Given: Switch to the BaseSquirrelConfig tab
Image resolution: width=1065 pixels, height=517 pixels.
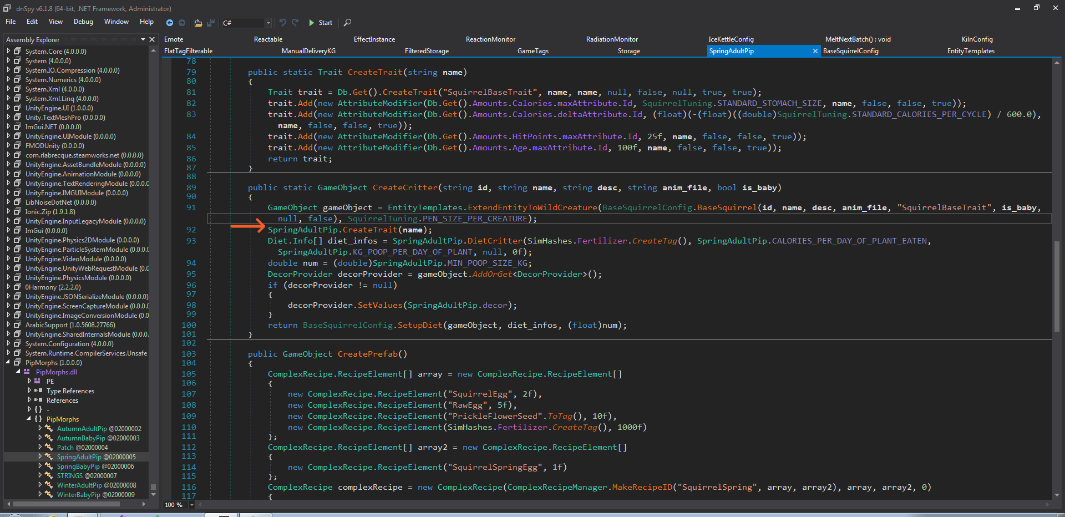Looking at the screenshot, I should tap(850, 50).
